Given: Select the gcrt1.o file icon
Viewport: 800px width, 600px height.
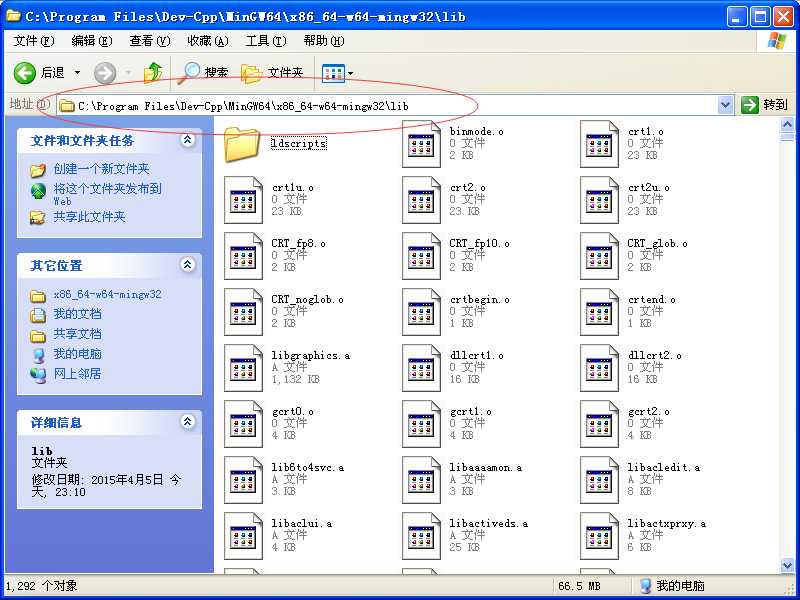Looking at the screenshot, I should [x=421, y=424].
